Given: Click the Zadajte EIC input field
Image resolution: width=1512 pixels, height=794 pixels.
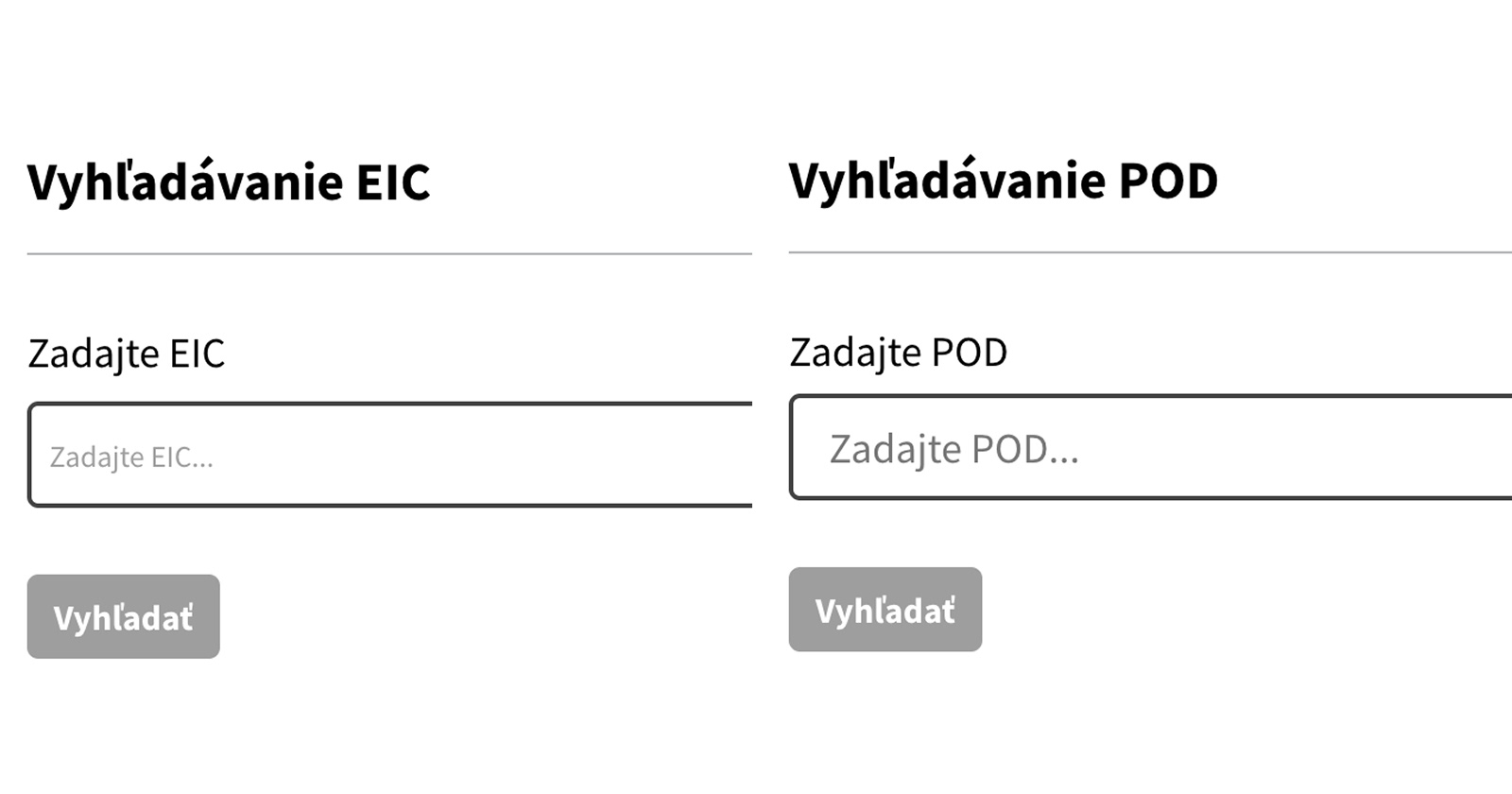Looking at the screenshot, I should (x=389, y=455).
